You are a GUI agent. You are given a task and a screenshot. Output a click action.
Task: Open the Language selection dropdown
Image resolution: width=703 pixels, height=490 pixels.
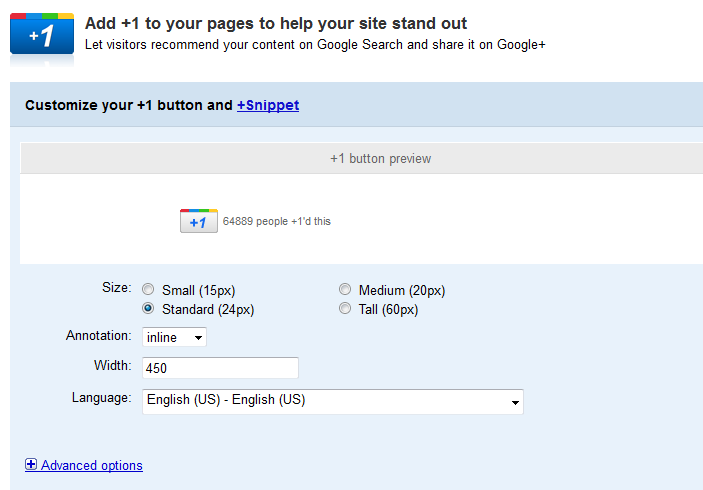coord(333,402)
